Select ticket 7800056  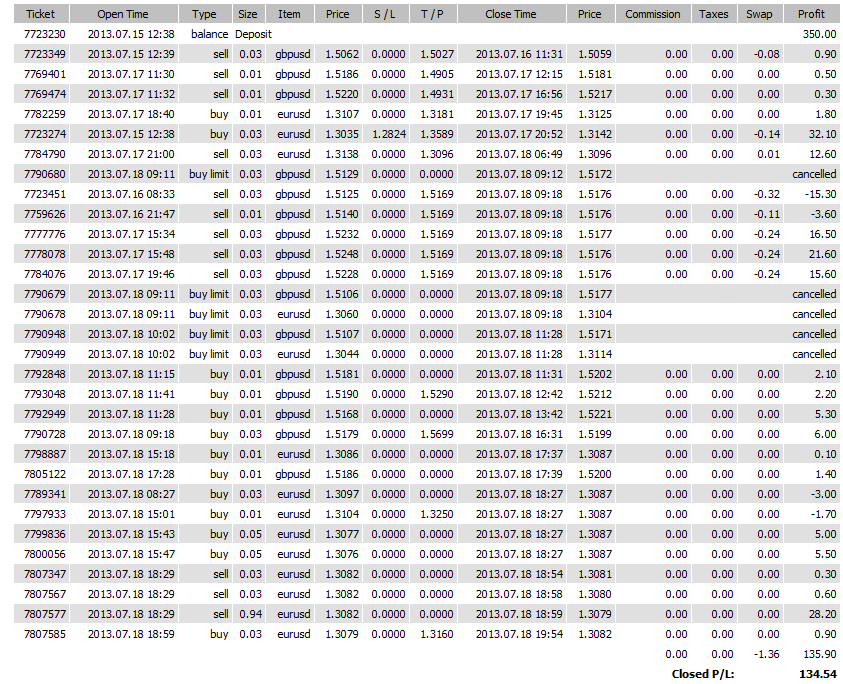click(x=45, y=554)
